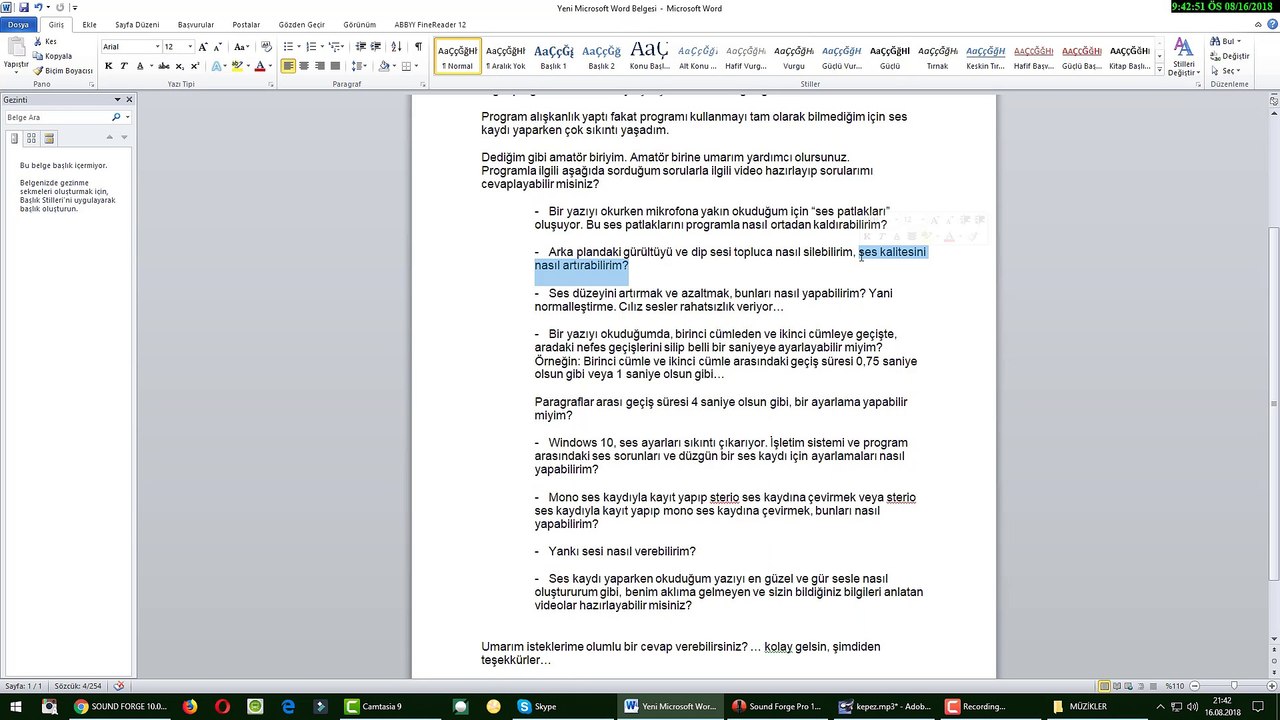Open Camtasia 9 from taskbar
Viewport: 1280px width, 720px height.
coord(373,706)
